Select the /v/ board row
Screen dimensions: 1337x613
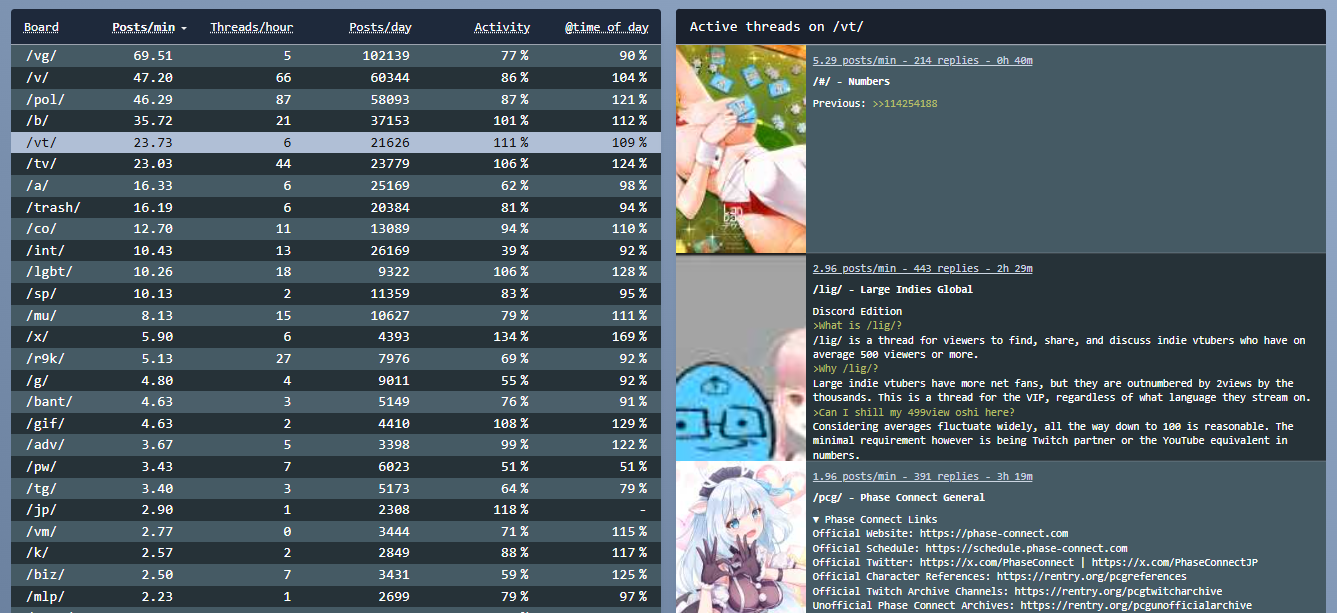(x=336, y=77)
